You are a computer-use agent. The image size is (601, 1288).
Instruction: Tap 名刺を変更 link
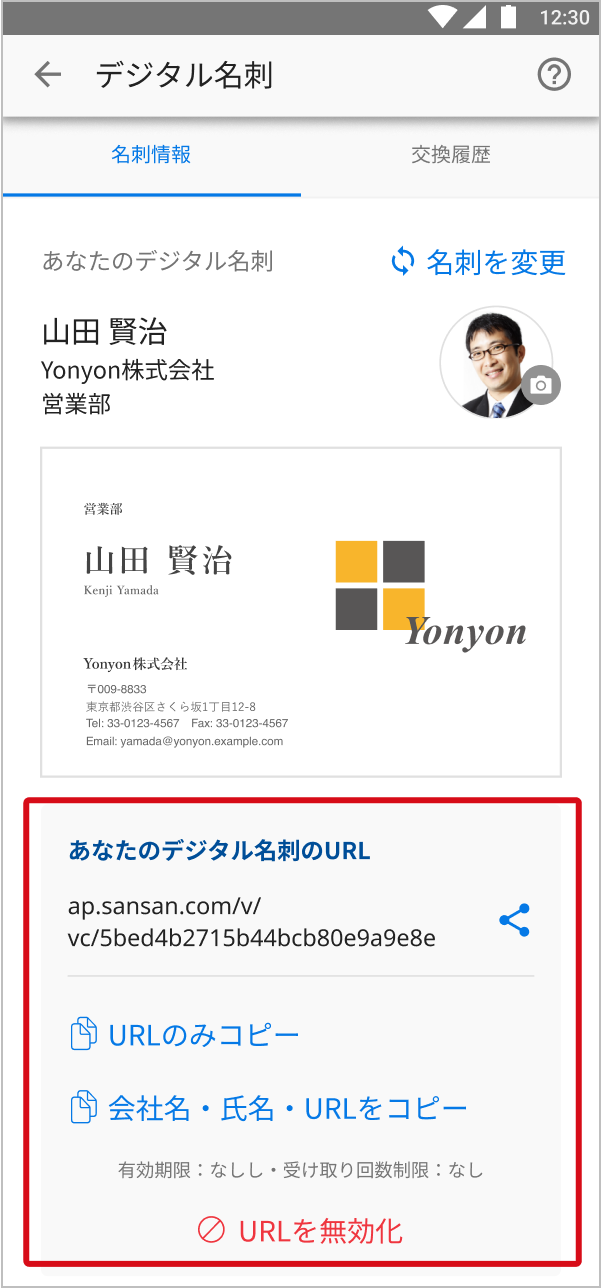496,262
